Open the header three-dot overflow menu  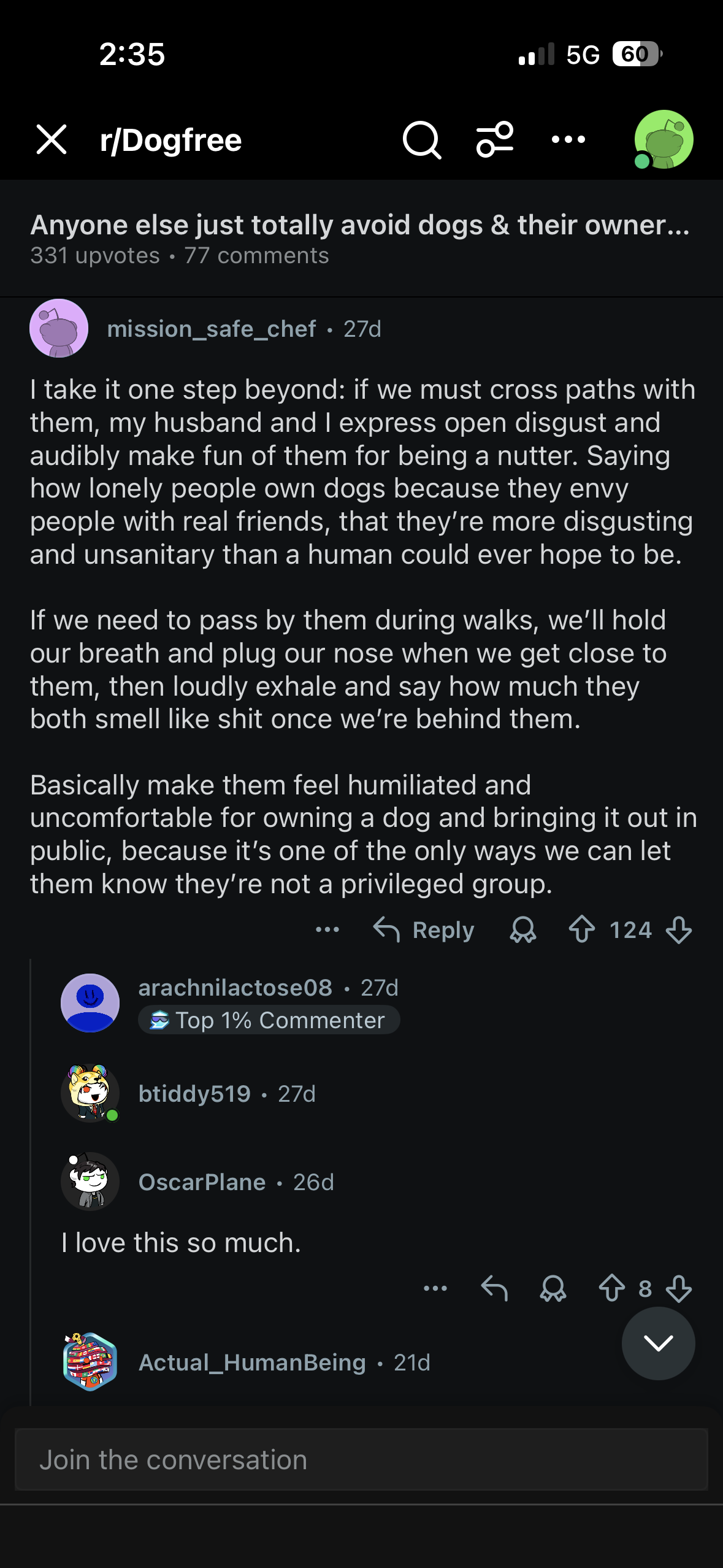568,140
